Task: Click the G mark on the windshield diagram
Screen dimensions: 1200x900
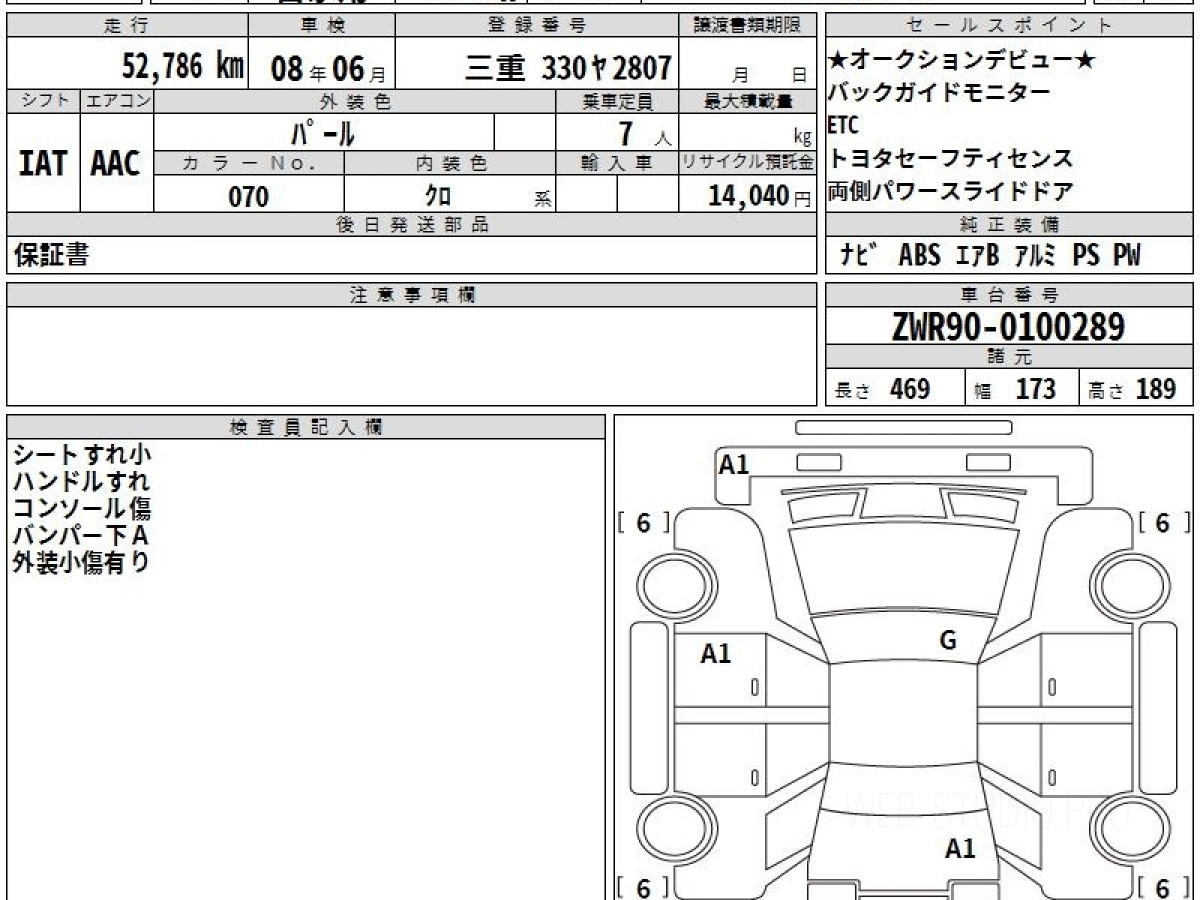Action: (948, 641)
